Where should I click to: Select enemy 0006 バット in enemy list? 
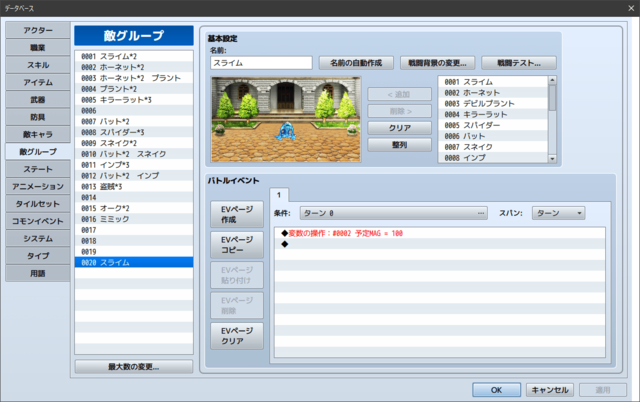[493, 136]
